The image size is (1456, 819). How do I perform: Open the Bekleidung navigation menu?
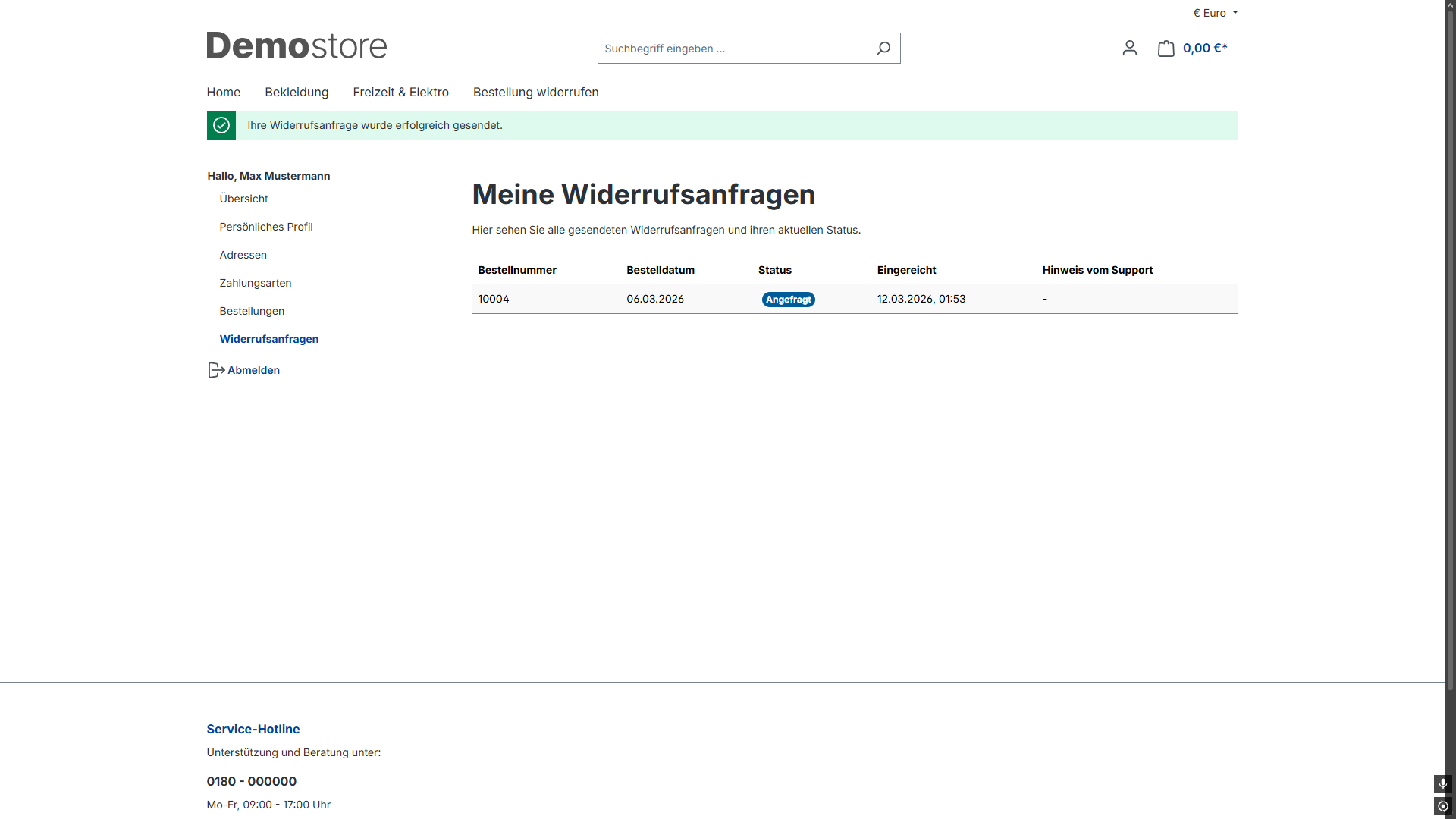coord(297,92)
